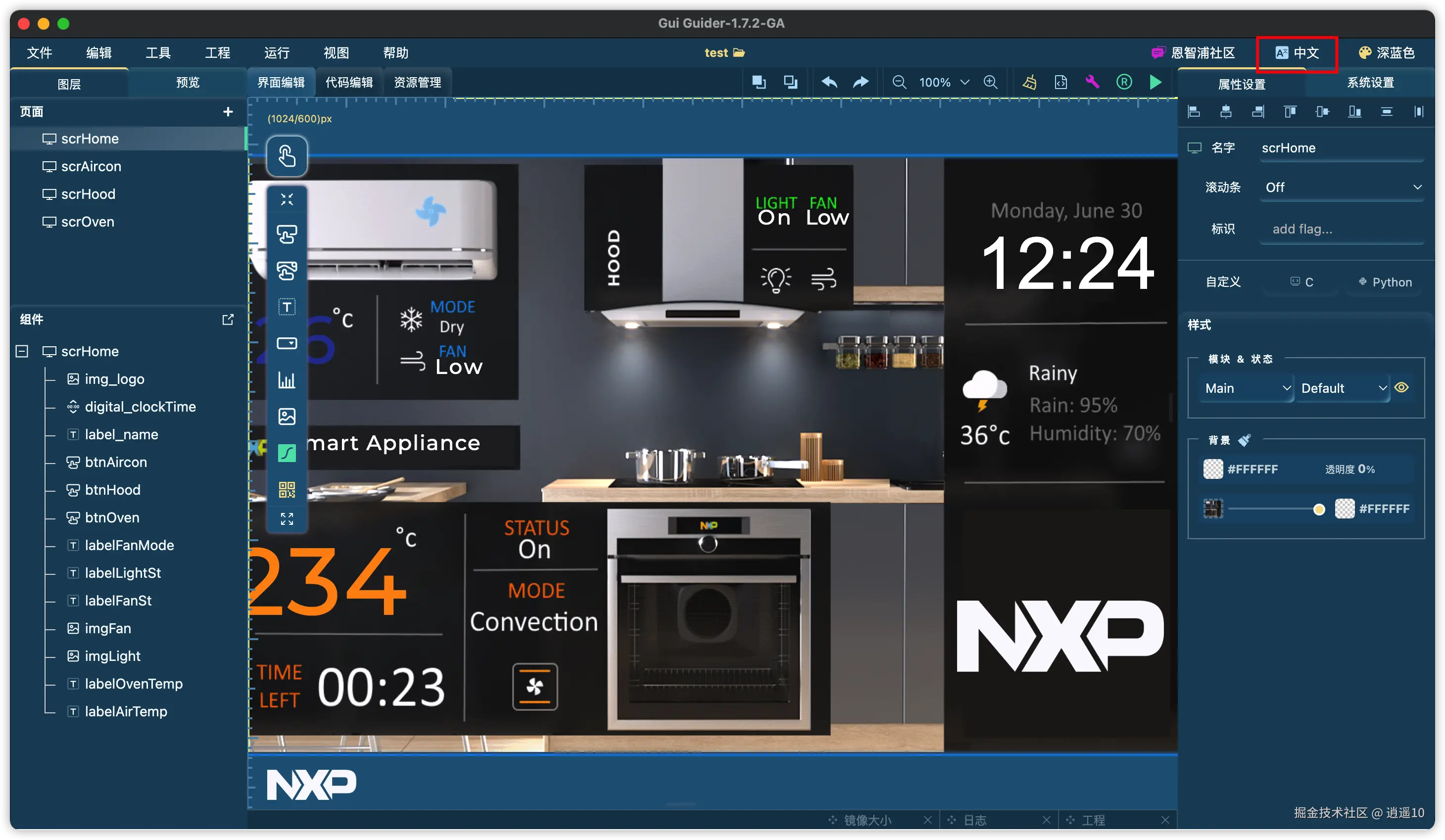Screen dimensions: 1445x840
Task: Click the add flag input field
Action: pos(1342,229)
